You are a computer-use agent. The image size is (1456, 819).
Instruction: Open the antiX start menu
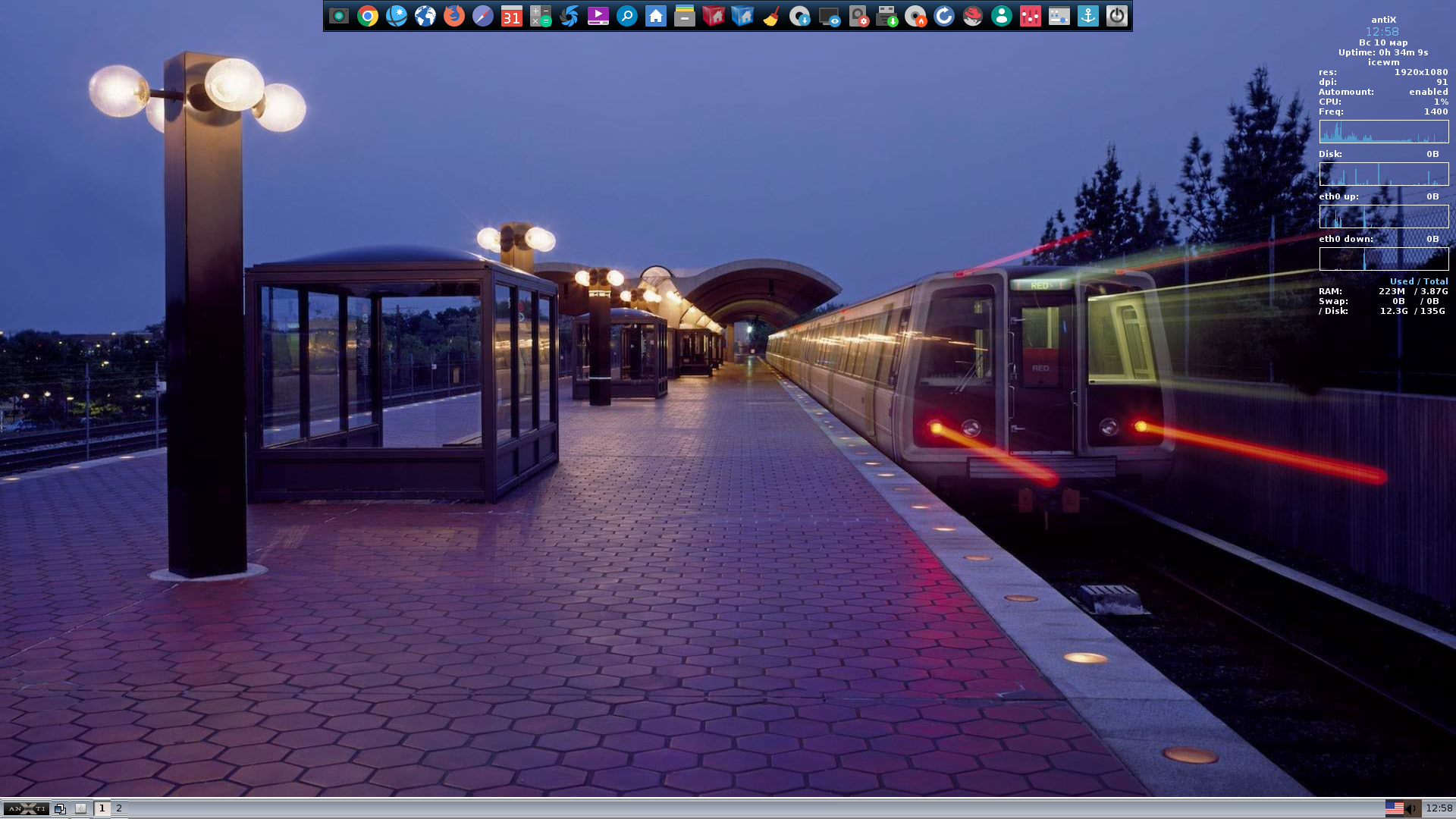27,808
